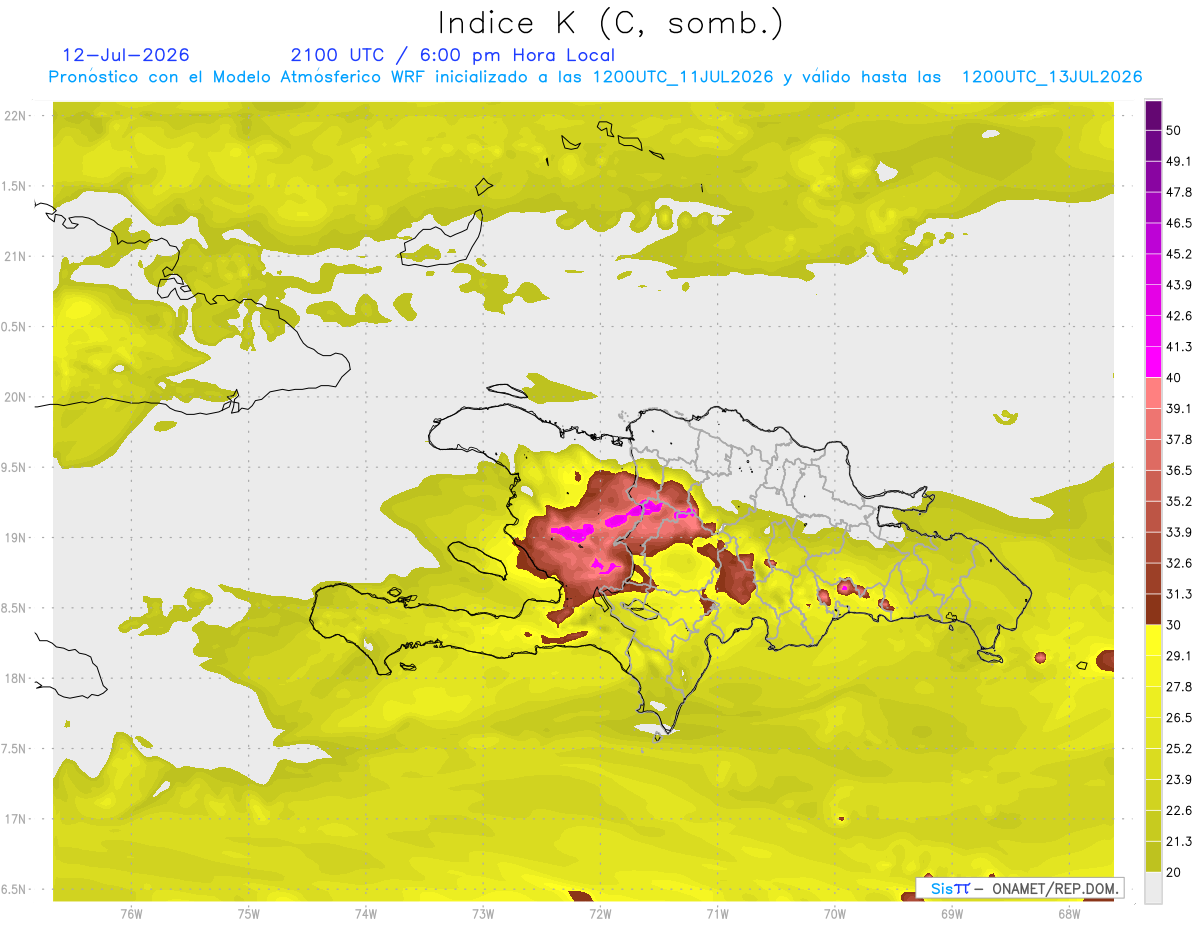Click the color scale value 32.6
The width and height of the screenshot is (1200, 927).
pos(1178,563)
